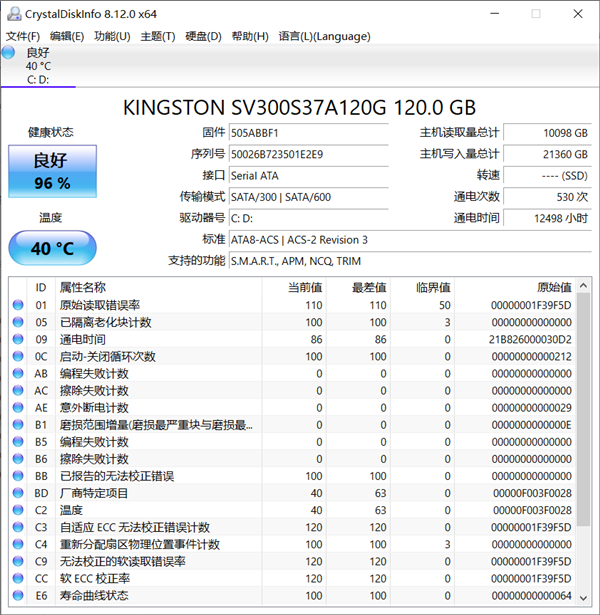Click the 固件 firmware value field
The width and height of the screenshot is (600, 615).
312,132
